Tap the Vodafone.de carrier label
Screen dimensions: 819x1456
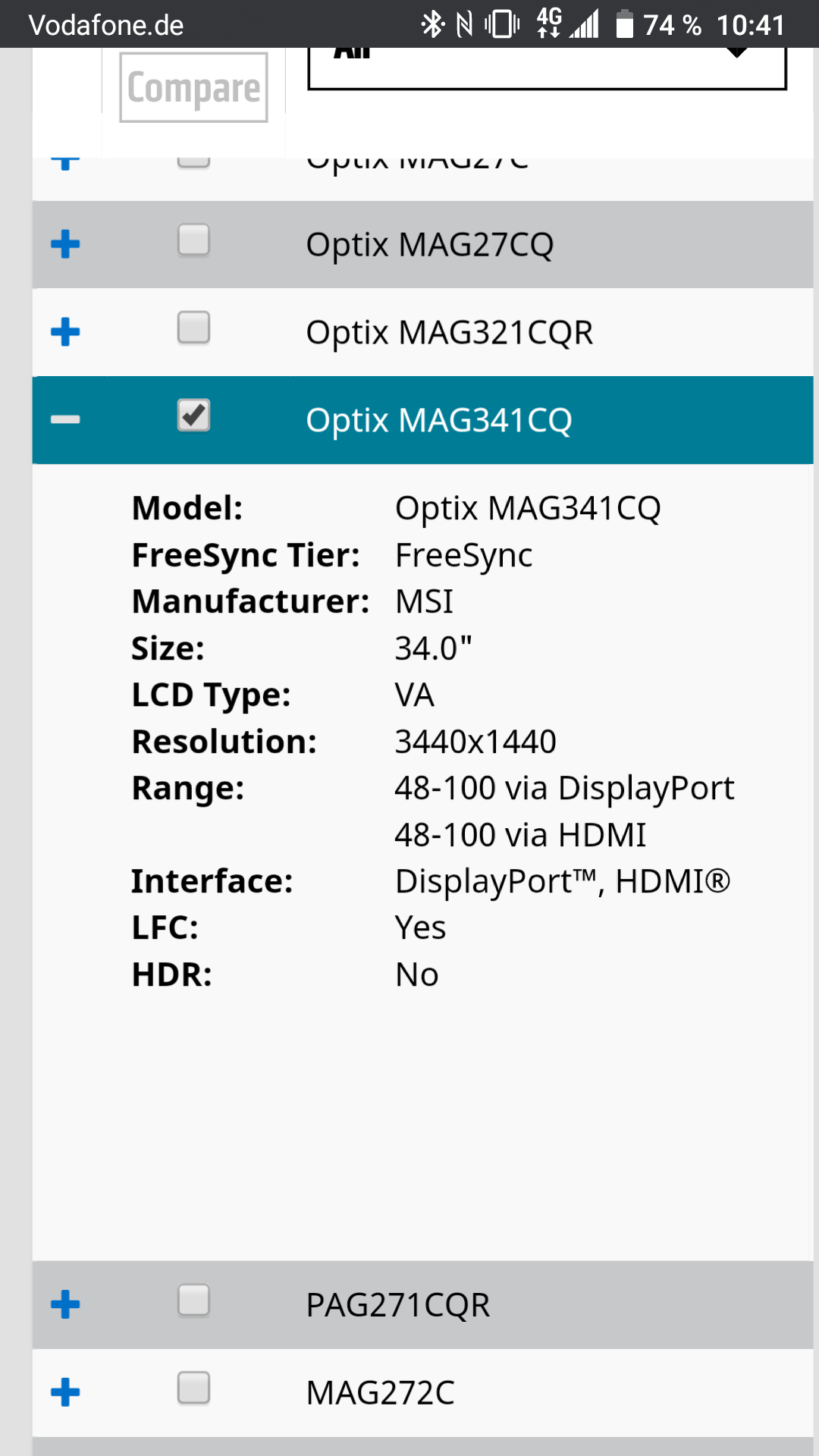coord(106,25)
